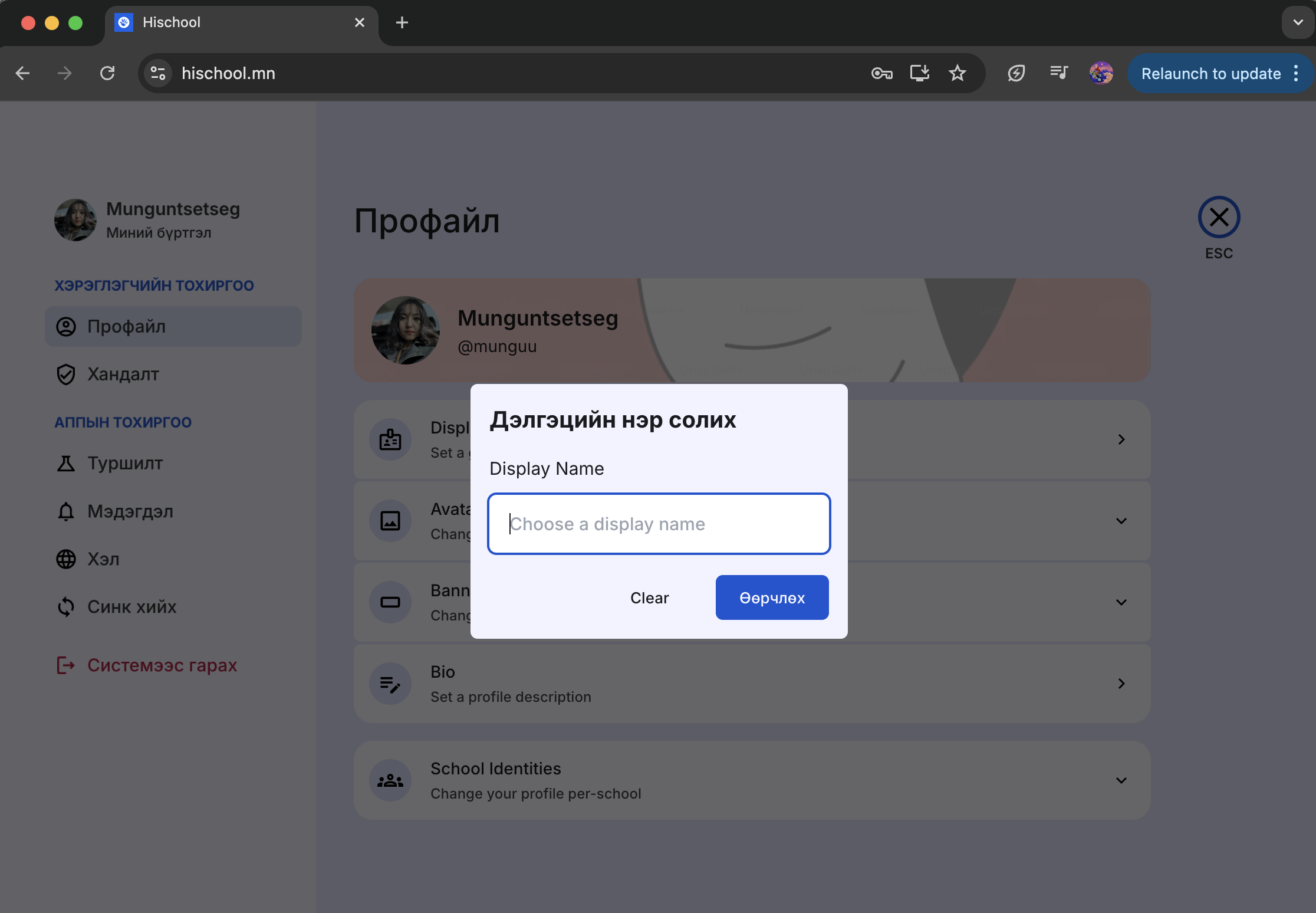Click the Avatar image icon
Image resolution: width=1316 pixels, height=913 pixels.
390,521
